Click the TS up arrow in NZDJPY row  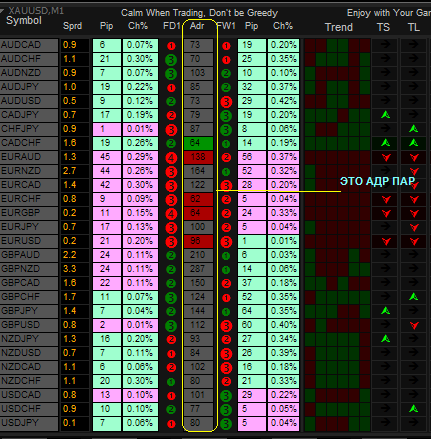[386, 339]
